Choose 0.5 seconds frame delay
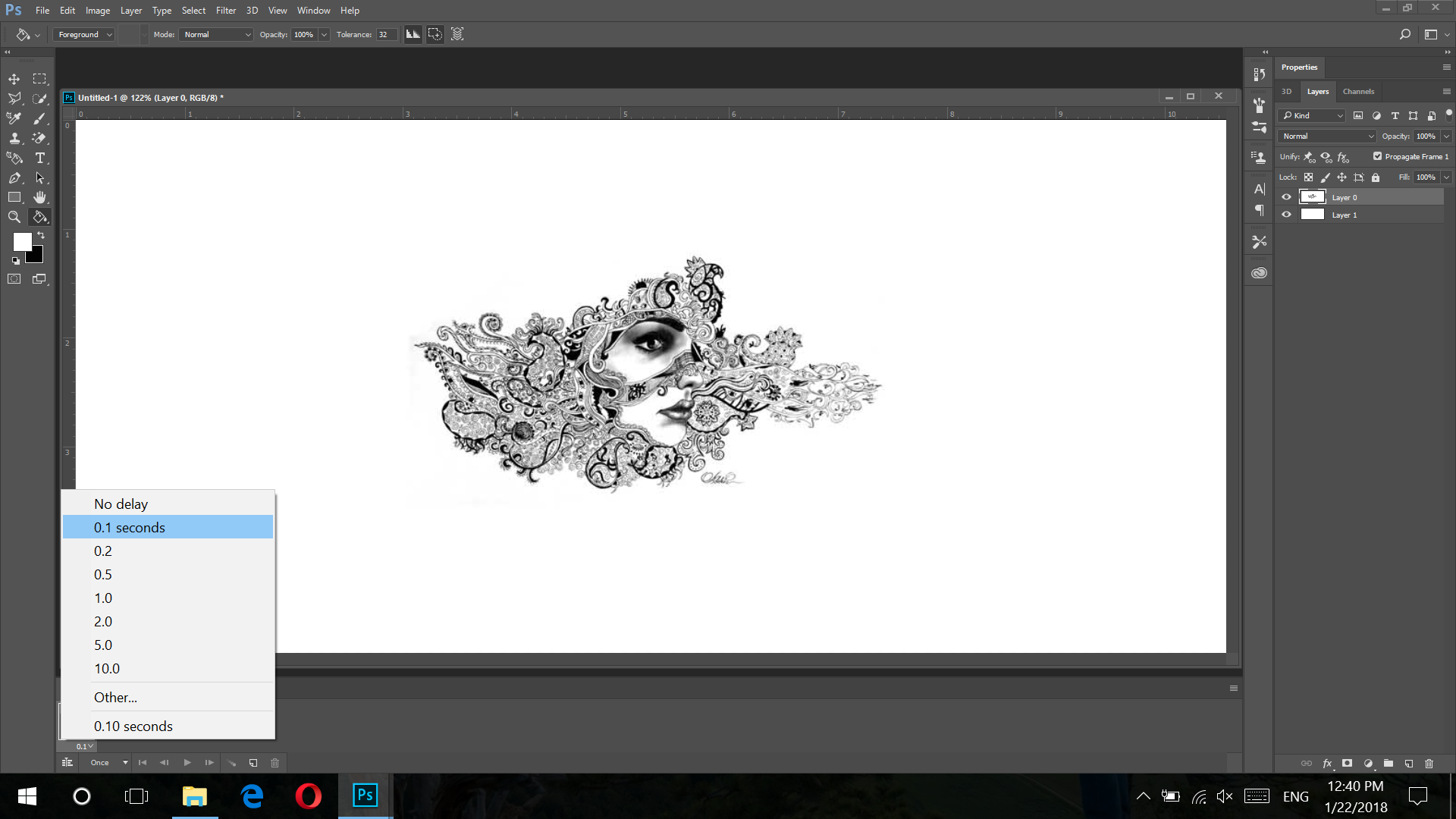The image size is (1456, 819). [x=103, y=574]
